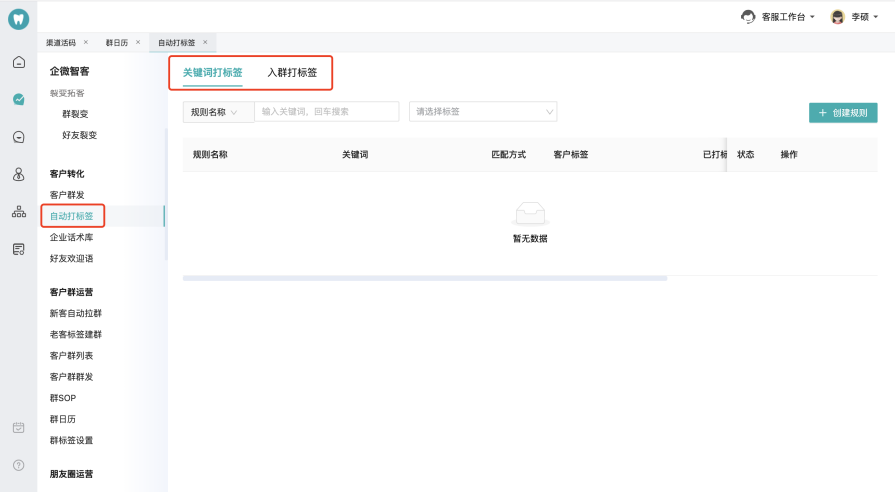Open the home icon in left rail
The height and width of the screenshot is (492, 895).
pos(18,63)
